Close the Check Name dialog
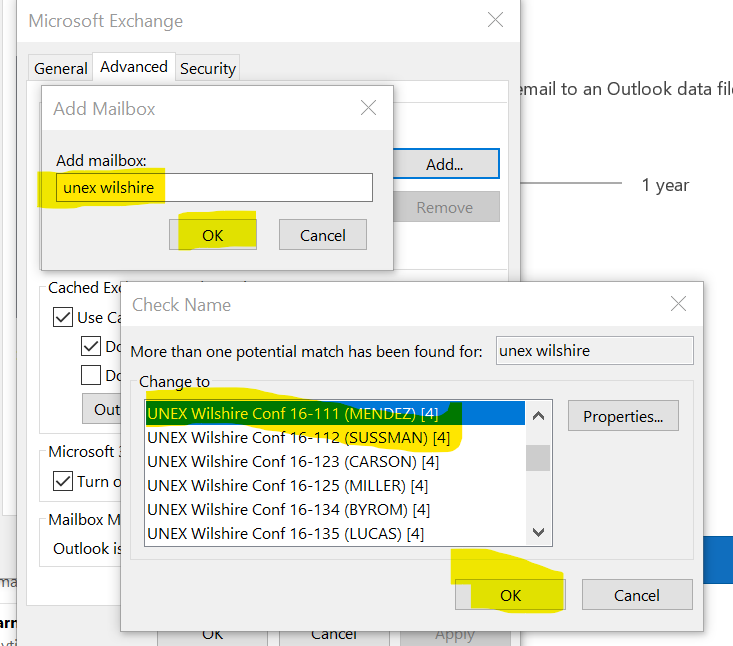Screen dimensions: 733x646 pos(678,304)
